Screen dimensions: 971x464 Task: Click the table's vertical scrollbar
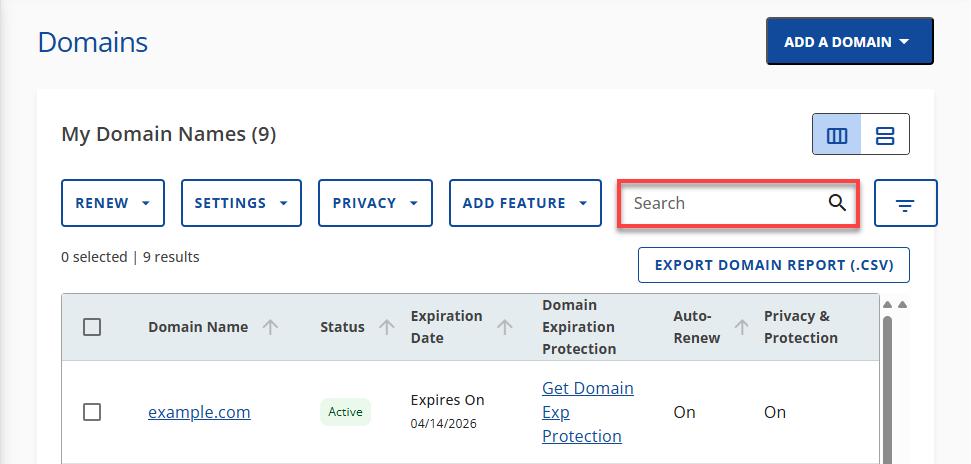pos(887,390)
